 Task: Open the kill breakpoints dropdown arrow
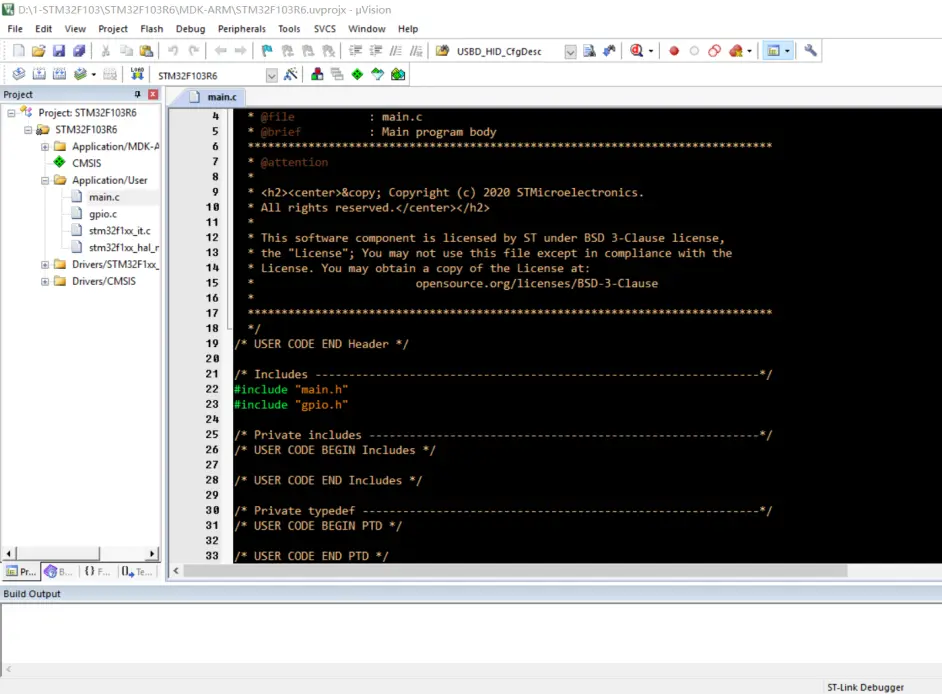[749, 52]
